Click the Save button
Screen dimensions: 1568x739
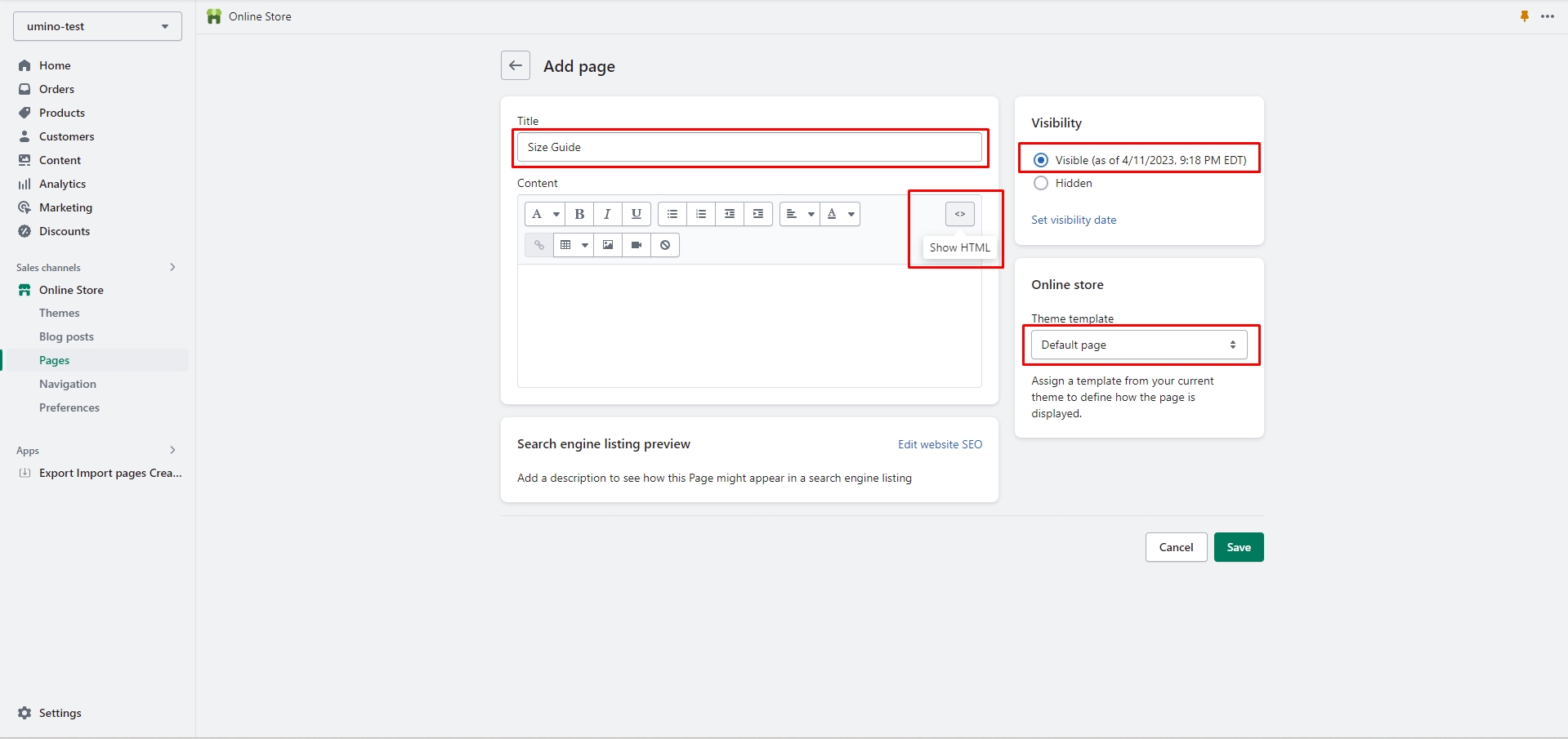[x=1238, y=547]
